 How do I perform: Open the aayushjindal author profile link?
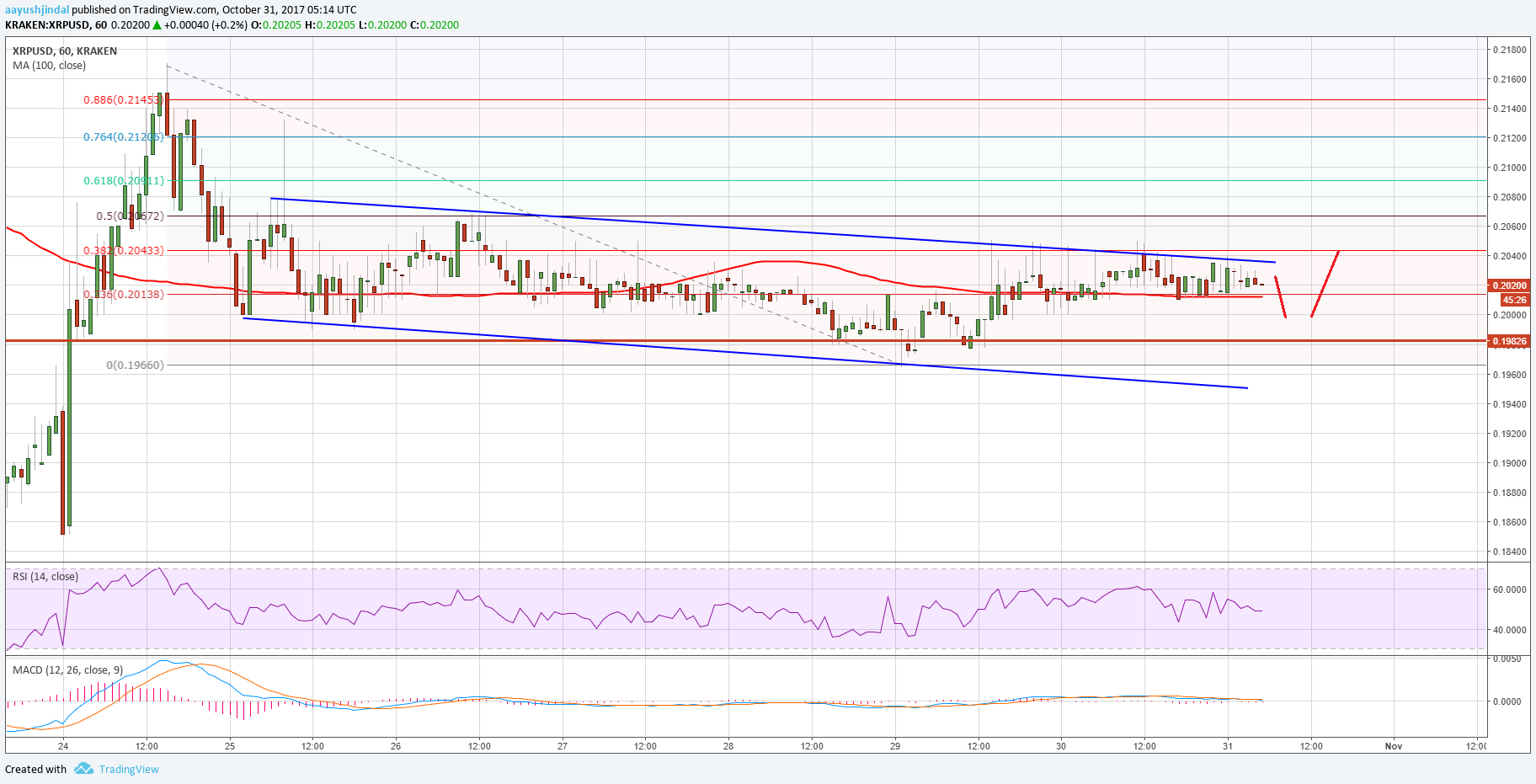[37, 10]
